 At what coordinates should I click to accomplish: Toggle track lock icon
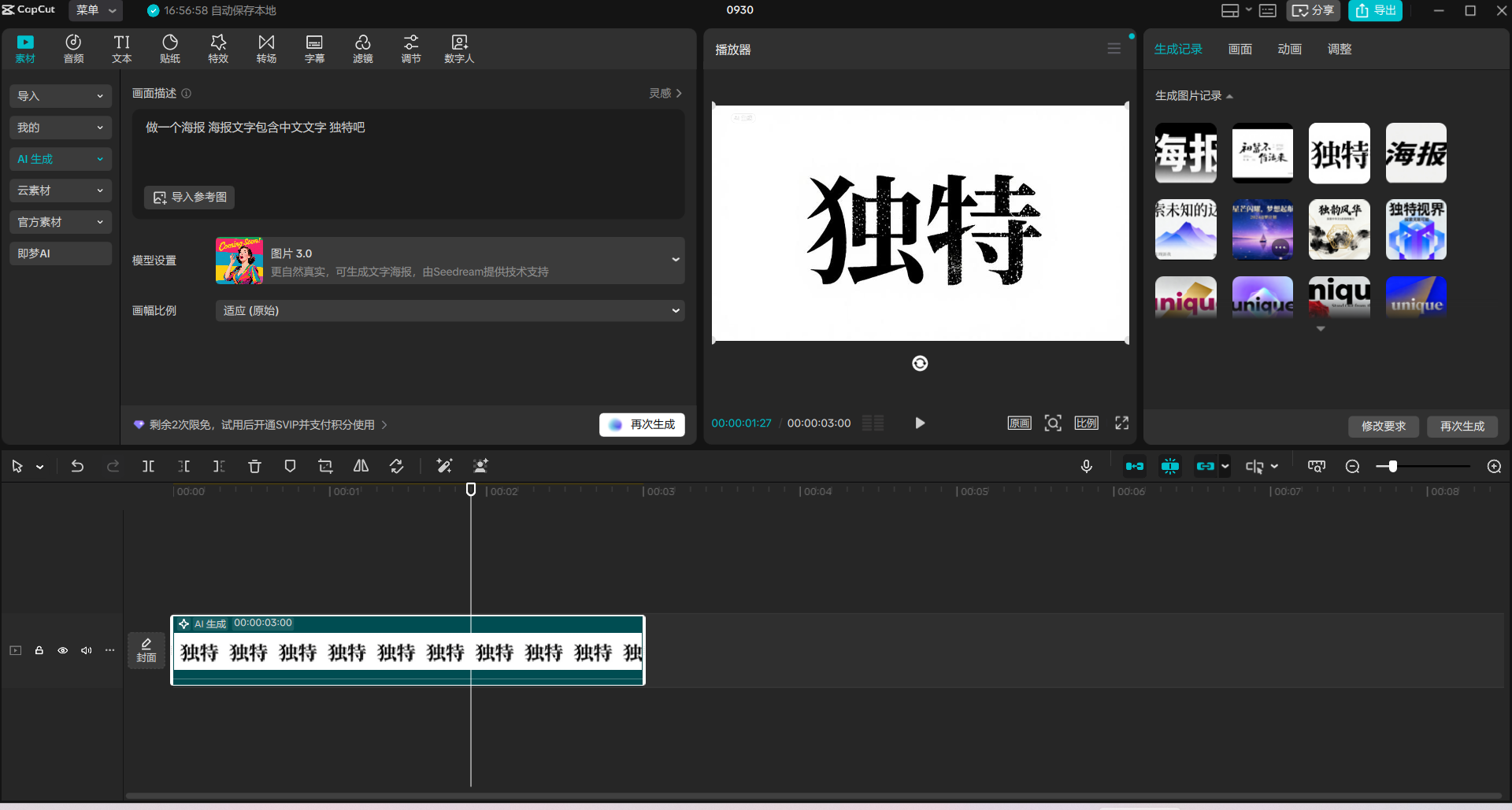click(39, 650)
